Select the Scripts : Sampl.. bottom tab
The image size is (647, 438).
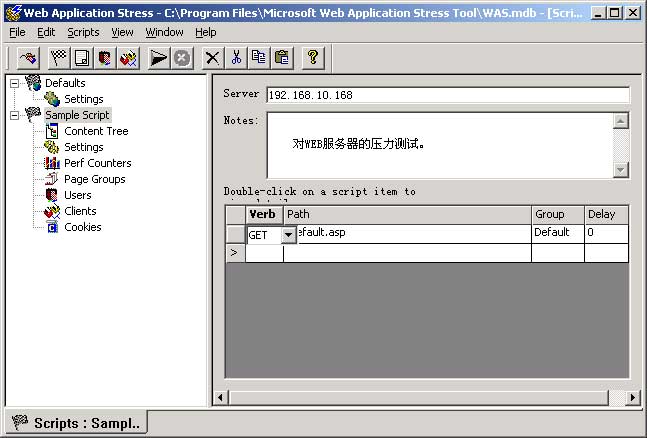77,422
